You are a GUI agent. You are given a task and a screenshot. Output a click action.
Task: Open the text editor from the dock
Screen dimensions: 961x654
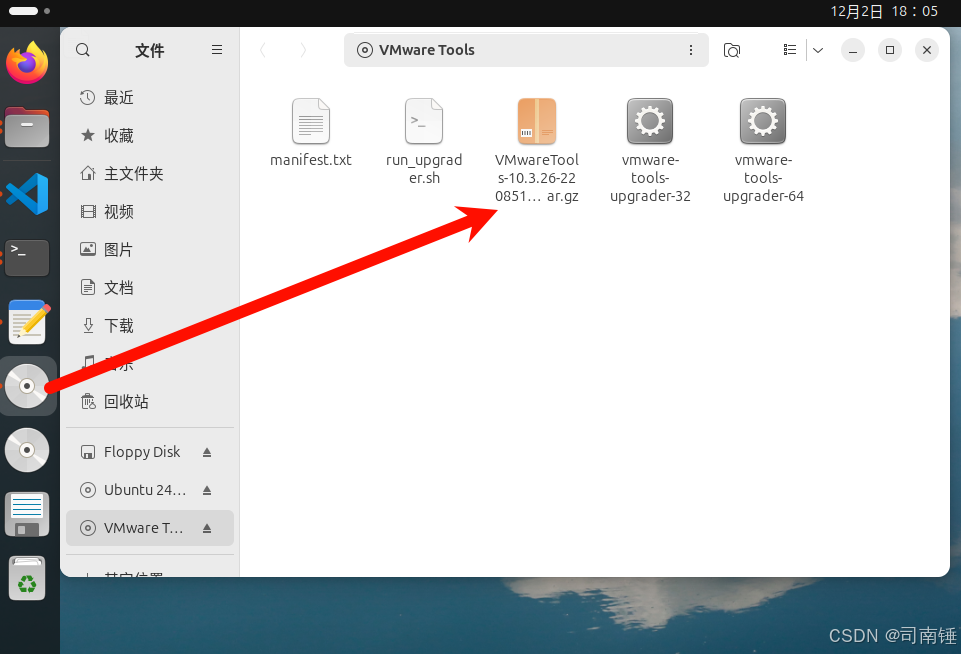[26, 322]
